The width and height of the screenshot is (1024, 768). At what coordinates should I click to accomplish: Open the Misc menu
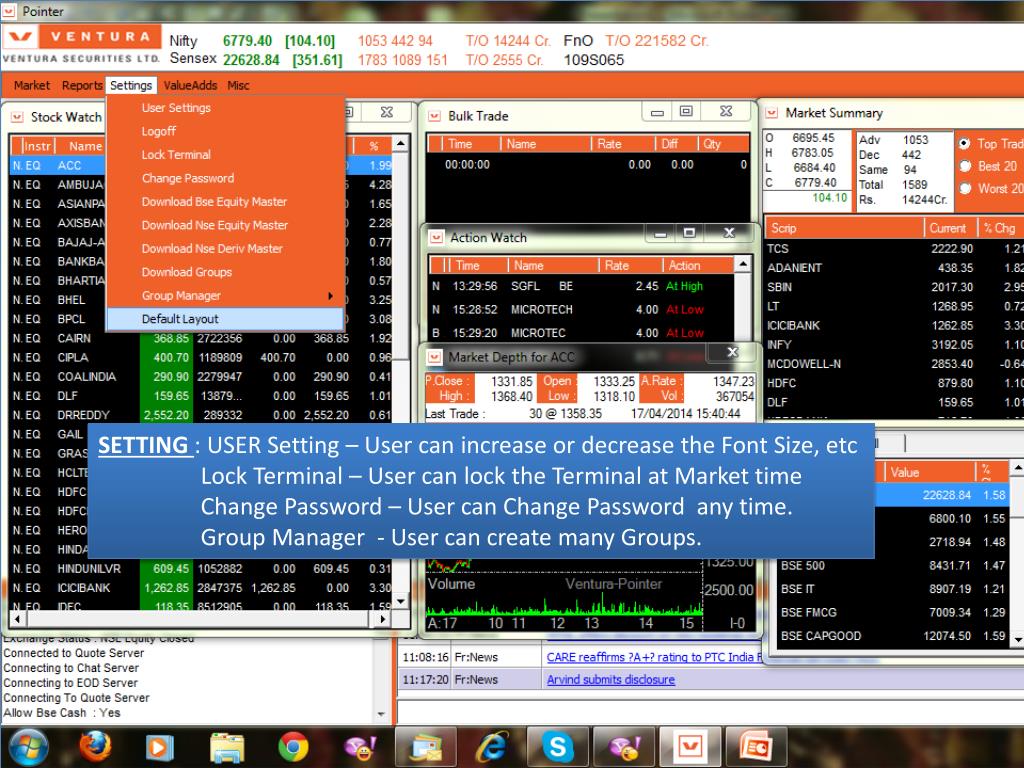click(238, 86)
